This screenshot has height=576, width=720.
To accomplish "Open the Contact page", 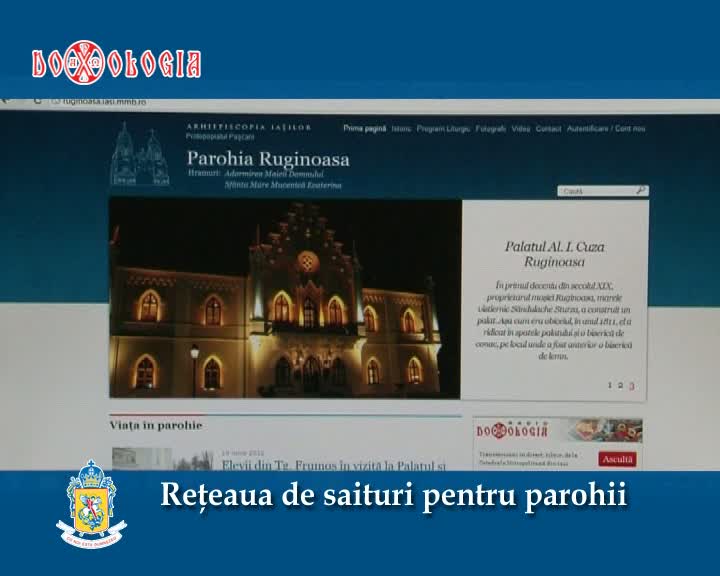I will tap(548, 129).
